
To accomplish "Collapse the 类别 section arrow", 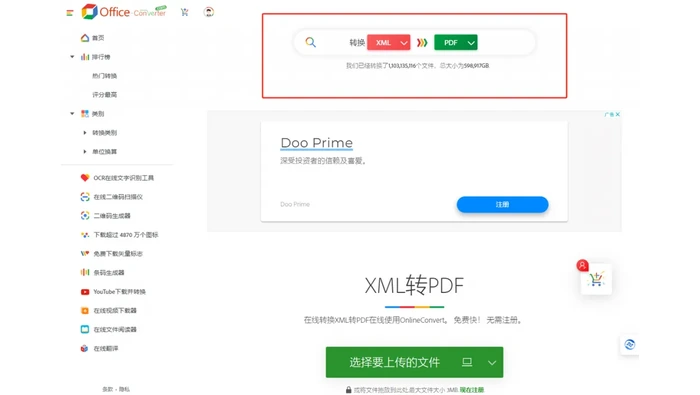I will point(72,113).
